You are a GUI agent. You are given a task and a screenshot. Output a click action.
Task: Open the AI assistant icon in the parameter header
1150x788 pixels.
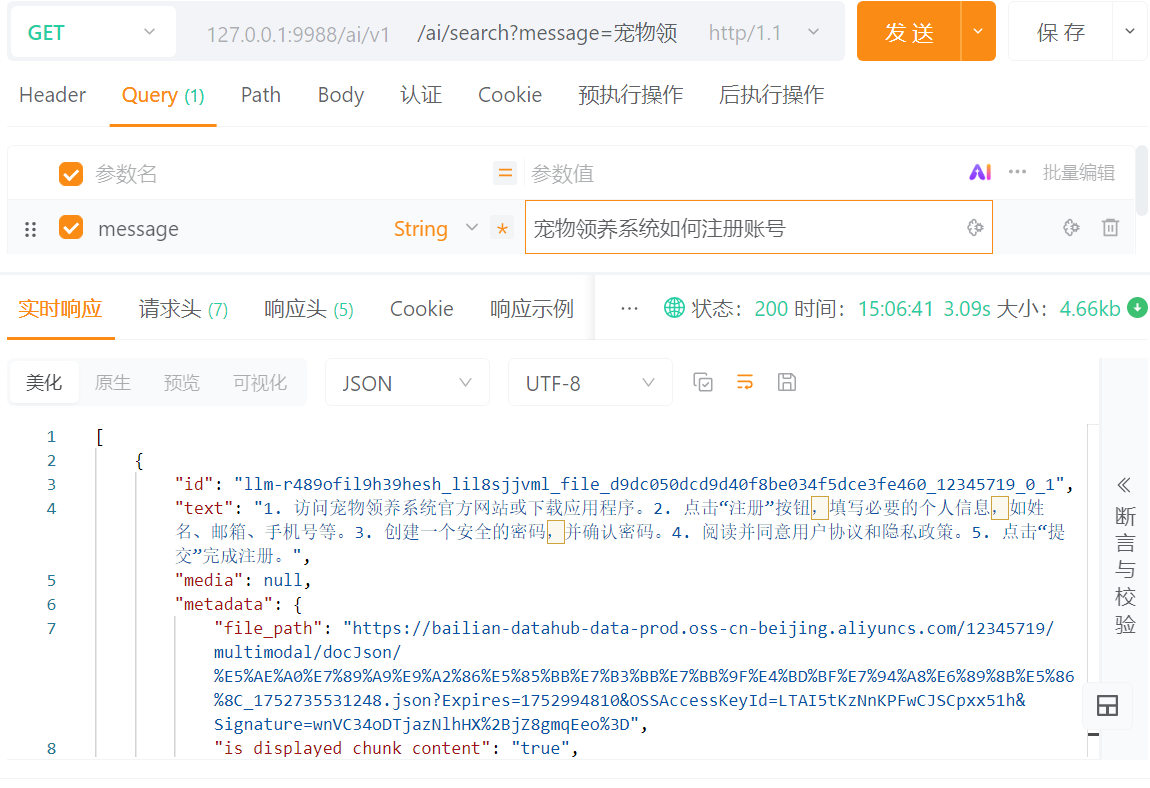pos(980,172)
